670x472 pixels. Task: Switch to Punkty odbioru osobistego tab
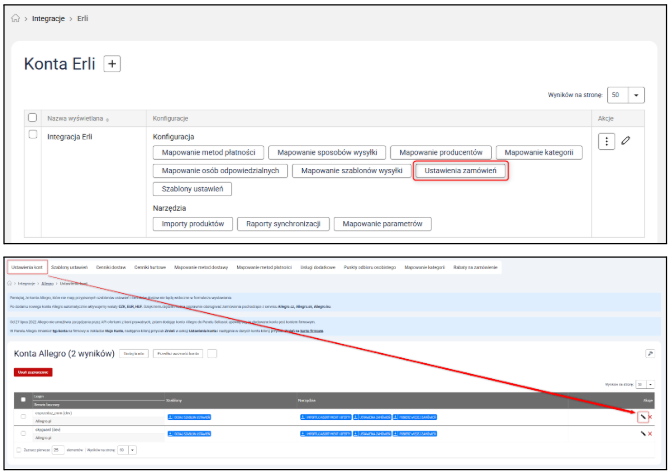(370, 267)
